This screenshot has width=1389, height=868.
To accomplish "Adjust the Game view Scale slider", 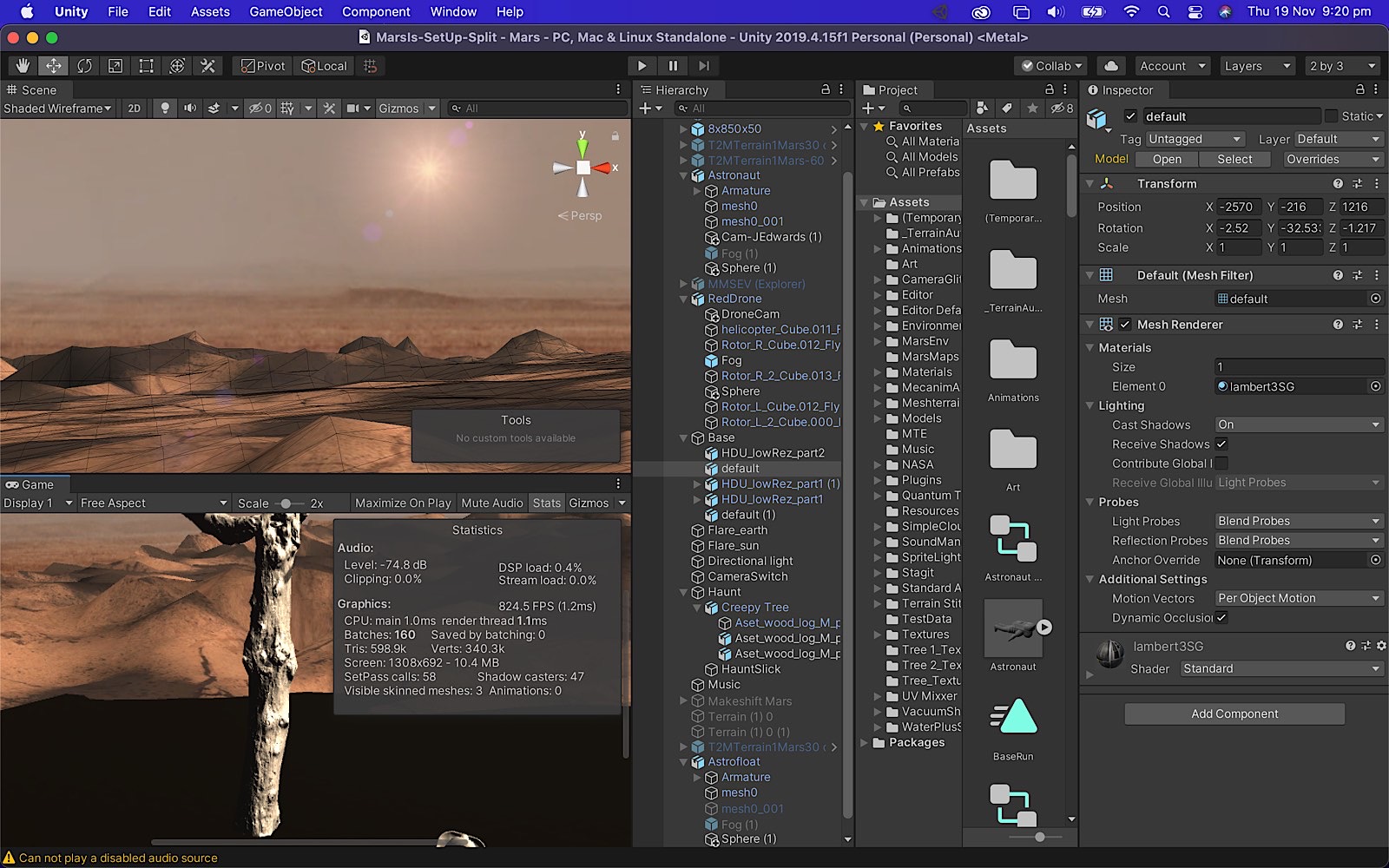I will pyautogui.click(x=286, y=503).
